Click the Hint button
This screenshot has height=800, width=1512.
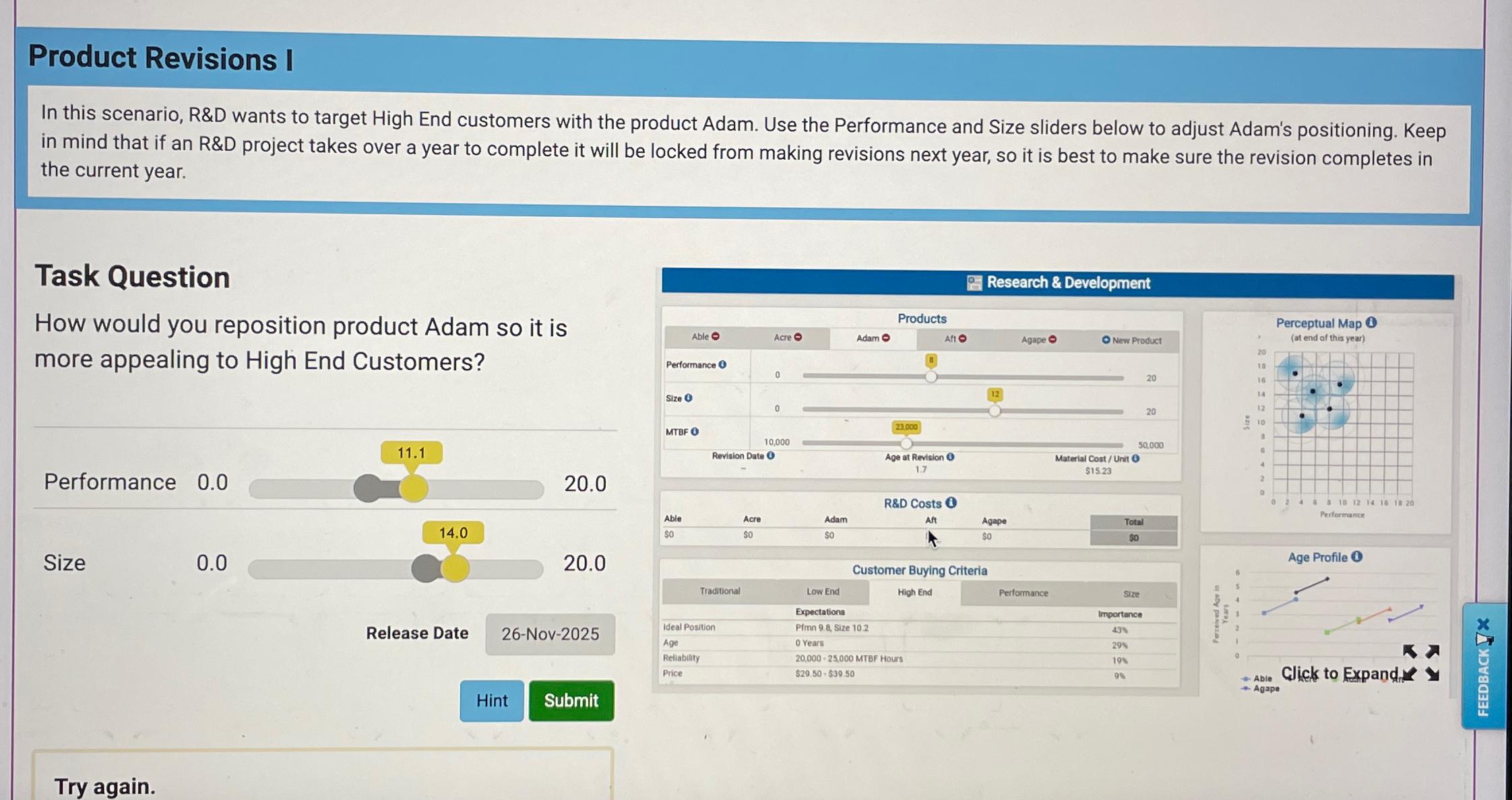pyautogui.click(x=491, y=700)
